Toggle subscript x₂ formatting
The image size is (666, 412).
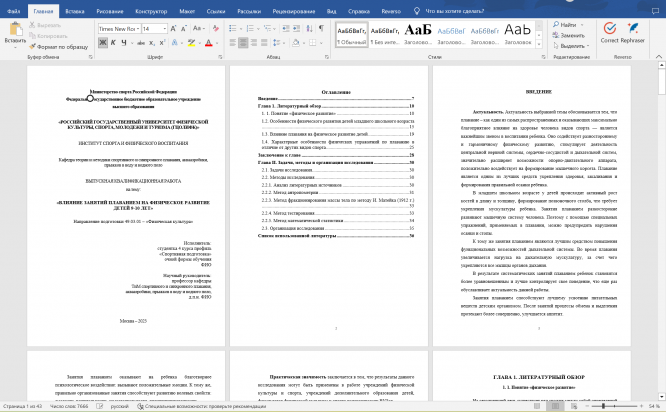point(152,42)
